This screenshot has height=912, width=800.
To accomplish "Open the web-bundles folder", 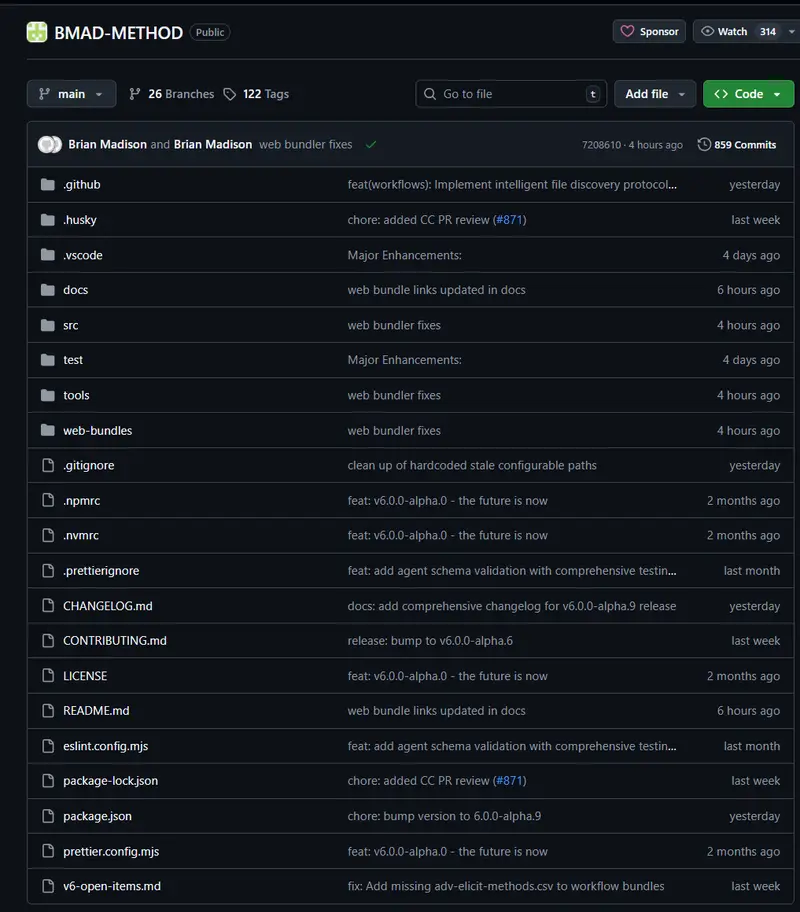I will 97,430.
